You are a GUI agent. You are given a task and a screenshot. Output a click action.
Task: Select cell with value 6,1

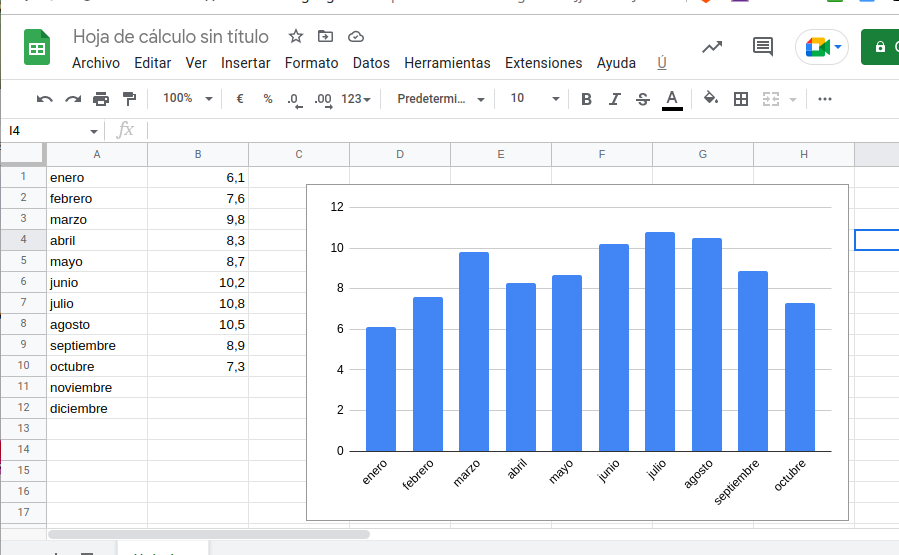click(198, 177)
